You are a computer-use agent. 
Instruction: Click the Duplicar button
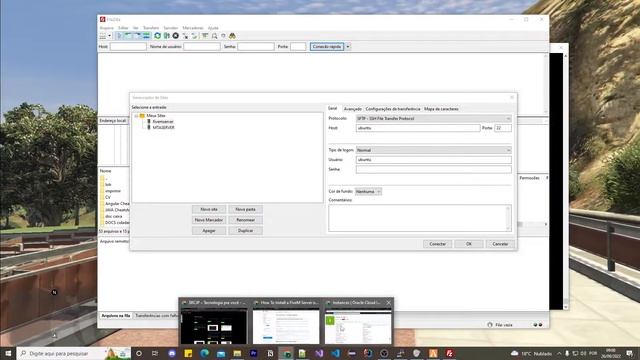[x=245, y=231]
